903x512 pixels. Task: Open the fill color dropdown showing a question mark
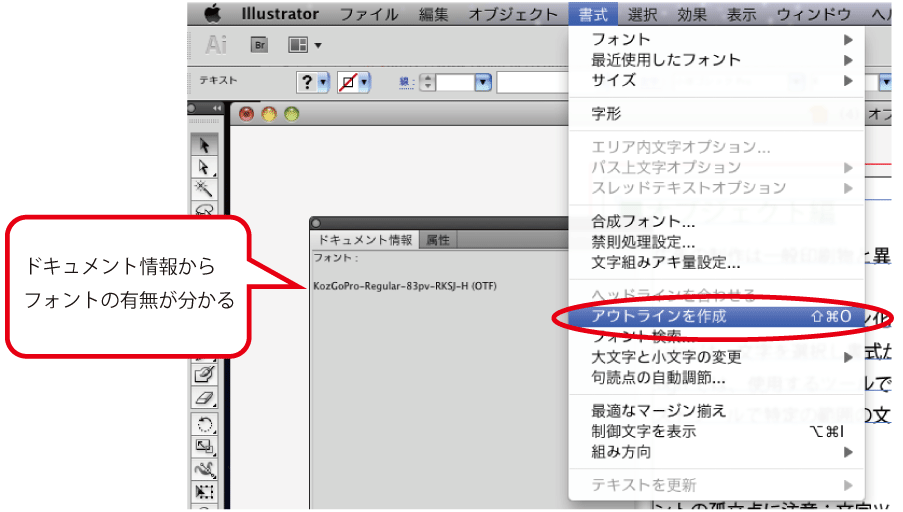pyautogui.click(x=313, y=82)
